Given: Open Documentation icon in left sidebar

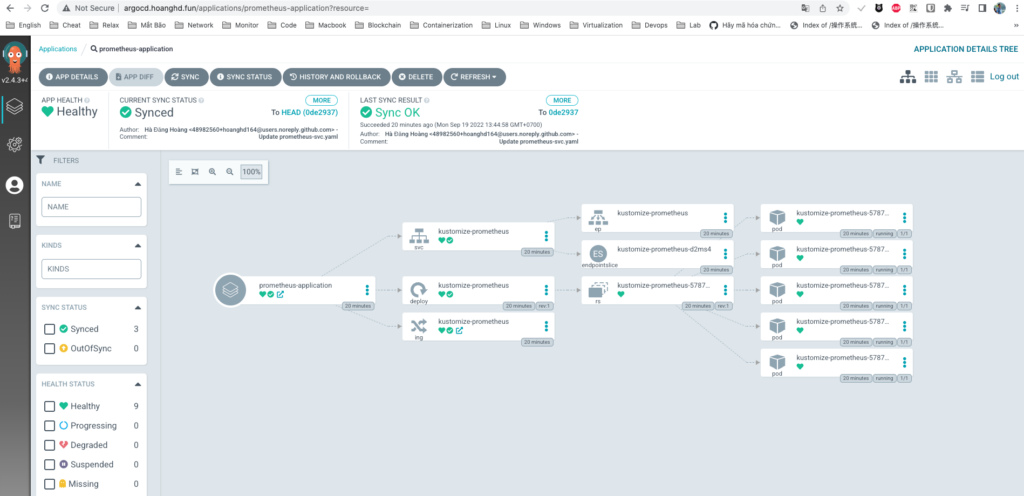Looking at the screenshot, I should [14, 221].
